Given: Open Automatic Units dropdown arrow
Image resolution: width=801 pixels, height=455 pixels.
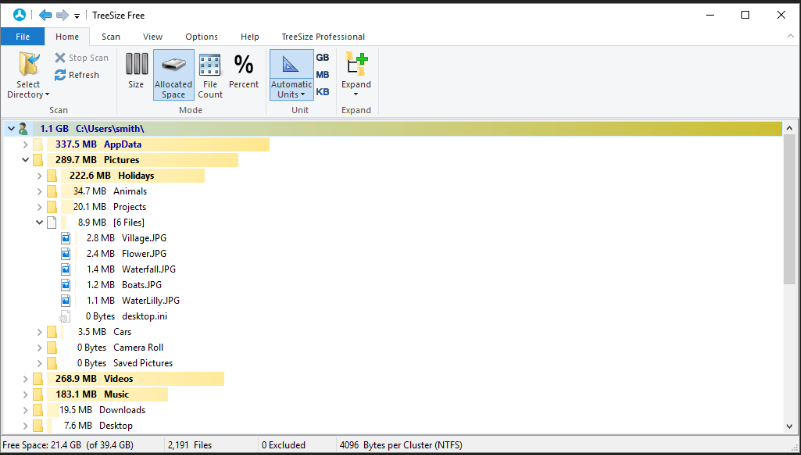Looking at the screenshot, I should click(x=302, y=95).
